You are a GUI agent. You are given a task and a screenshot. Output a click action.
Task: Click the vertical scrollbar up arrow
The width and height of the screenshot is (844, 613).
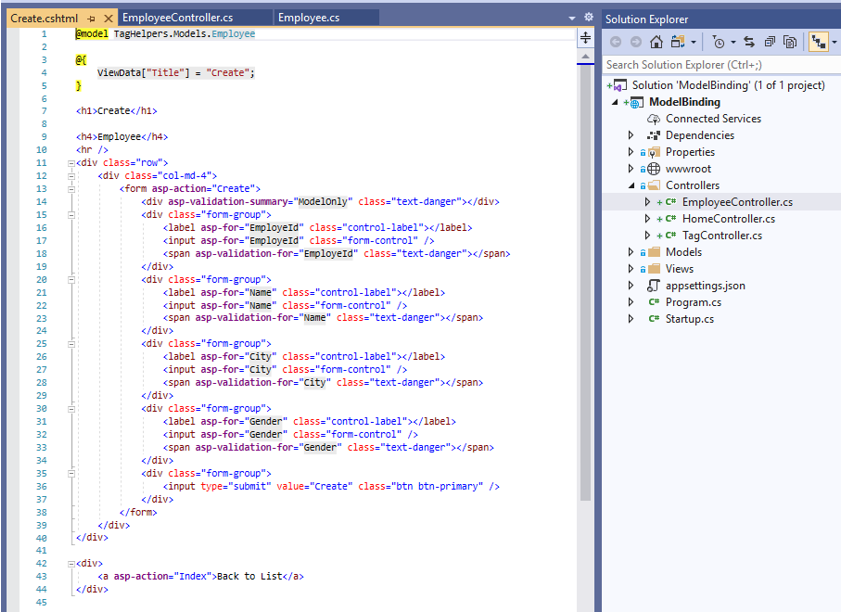(585, 56)
